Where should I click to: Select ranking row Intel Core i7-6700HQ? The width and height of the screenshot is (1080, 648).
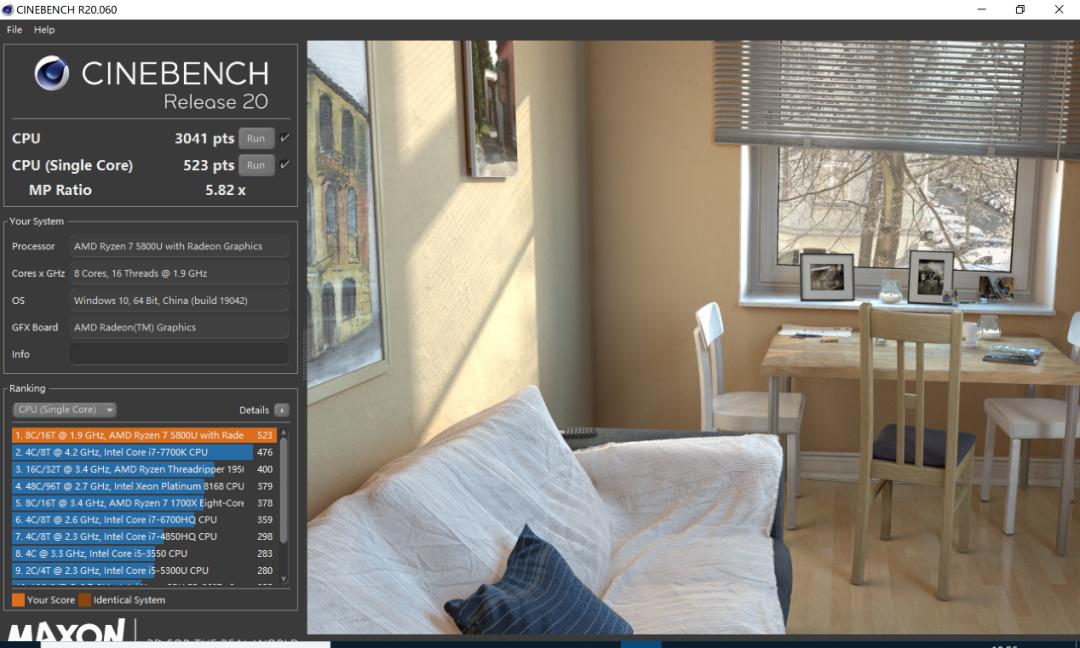click(x=144, y=520)
